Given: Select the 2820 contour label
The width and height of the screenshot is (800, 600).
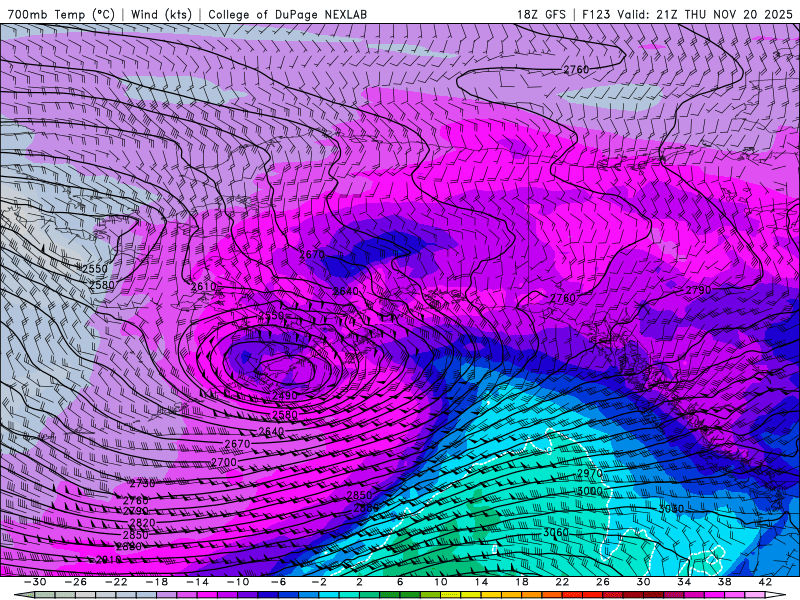Looking at the screenshot, I should (142, 522).
